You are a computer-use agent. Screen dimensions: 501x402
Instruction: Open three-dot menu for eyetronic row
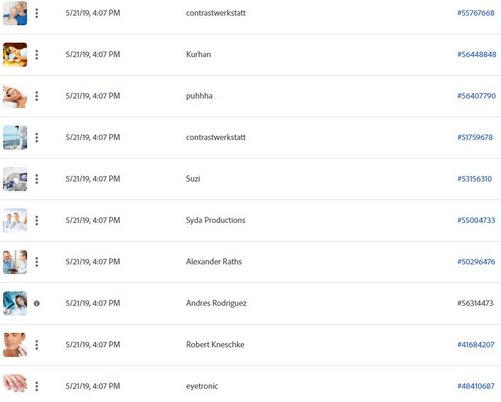[x=37, y=386]
